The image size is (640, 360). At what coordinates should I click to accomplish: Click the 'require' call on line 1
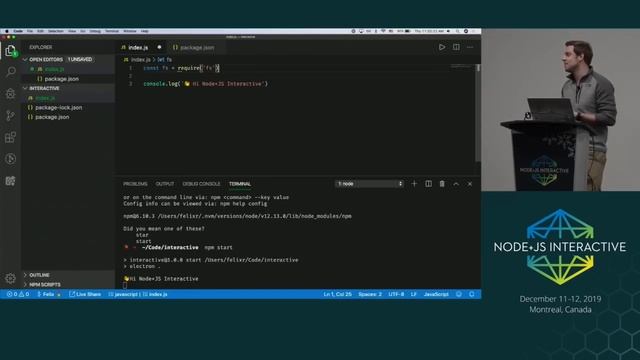coord(189,68)
